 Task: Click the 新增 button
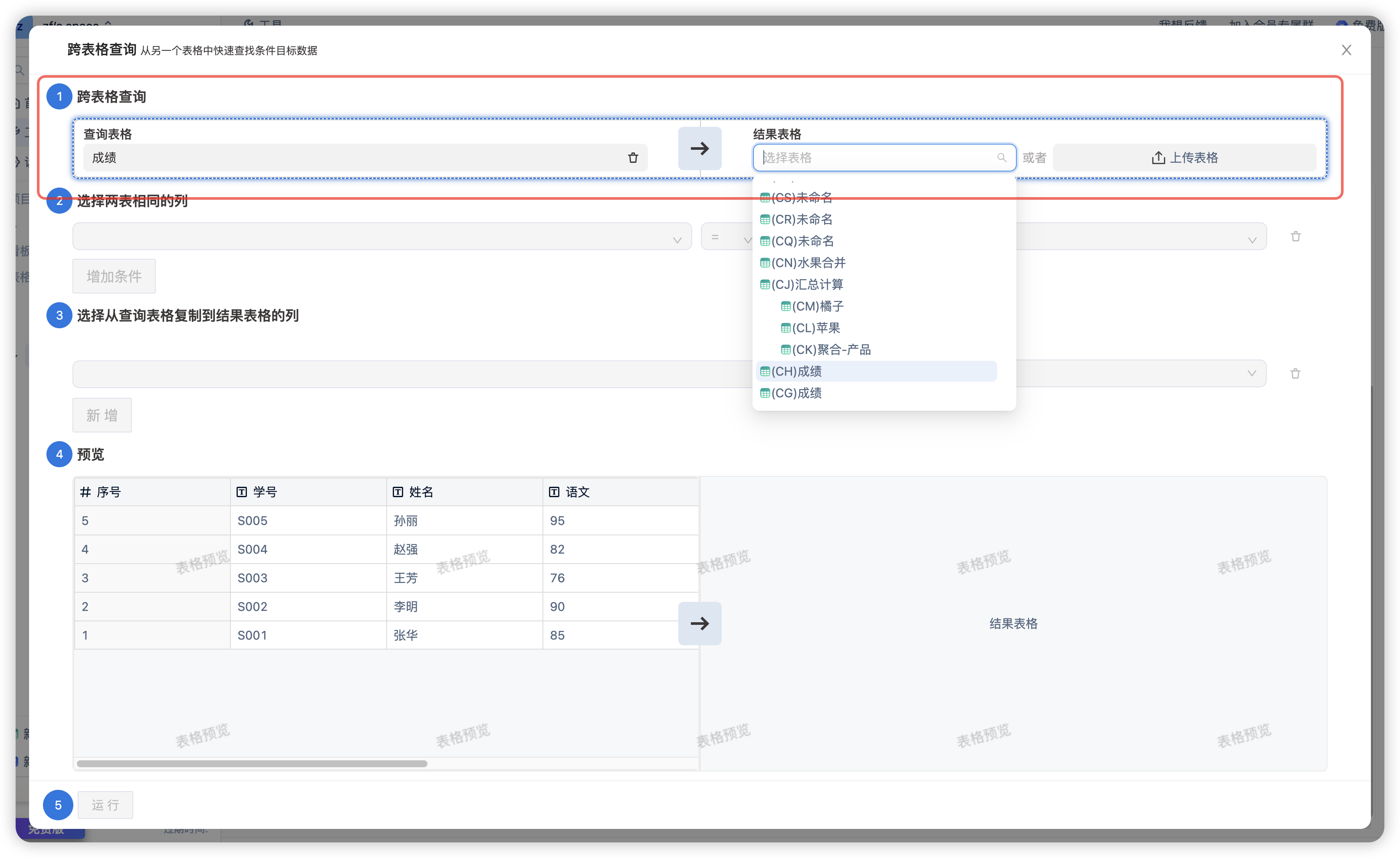(102, 415)
